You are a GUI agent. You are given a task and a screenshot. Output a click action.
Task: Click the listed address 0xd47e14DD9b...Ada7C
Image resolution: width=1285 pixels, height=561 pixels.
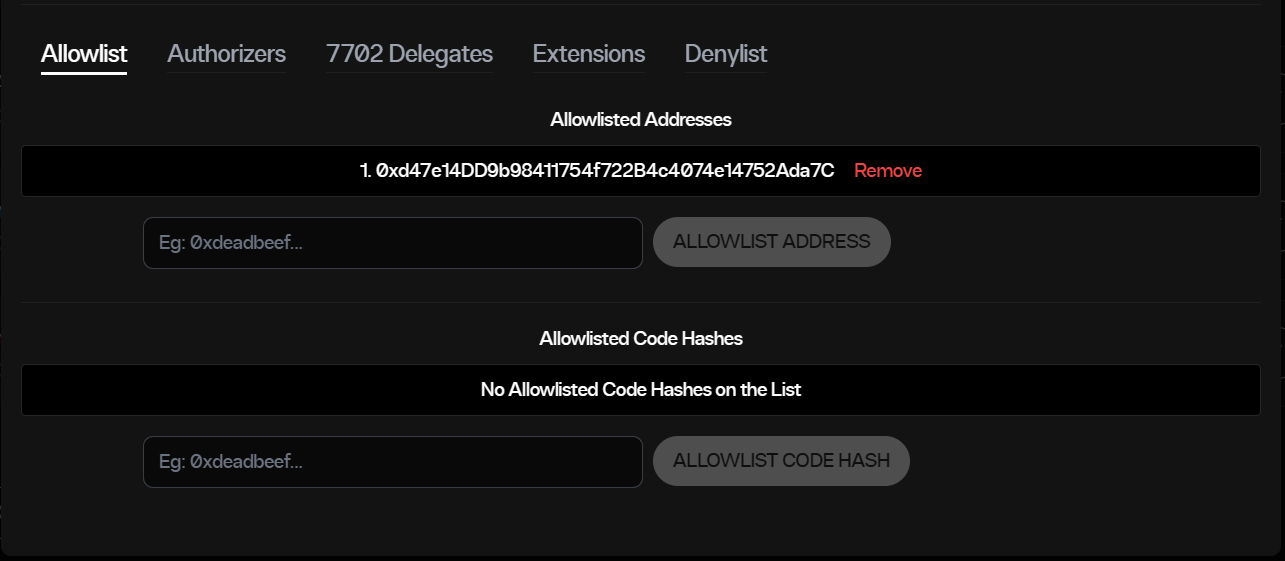coord(604,171)
